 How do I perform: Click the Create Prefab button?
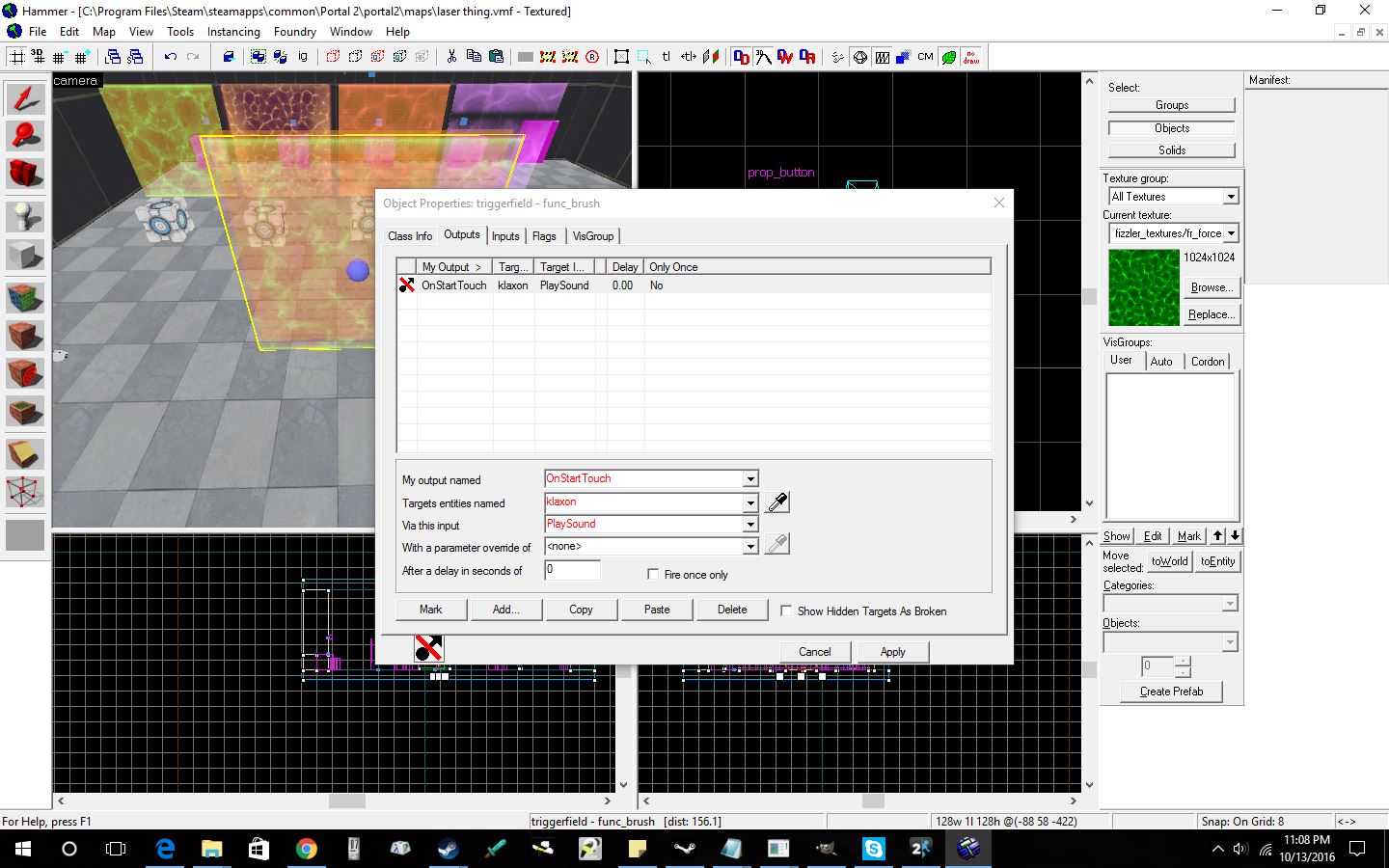(x=1172, y=692)
